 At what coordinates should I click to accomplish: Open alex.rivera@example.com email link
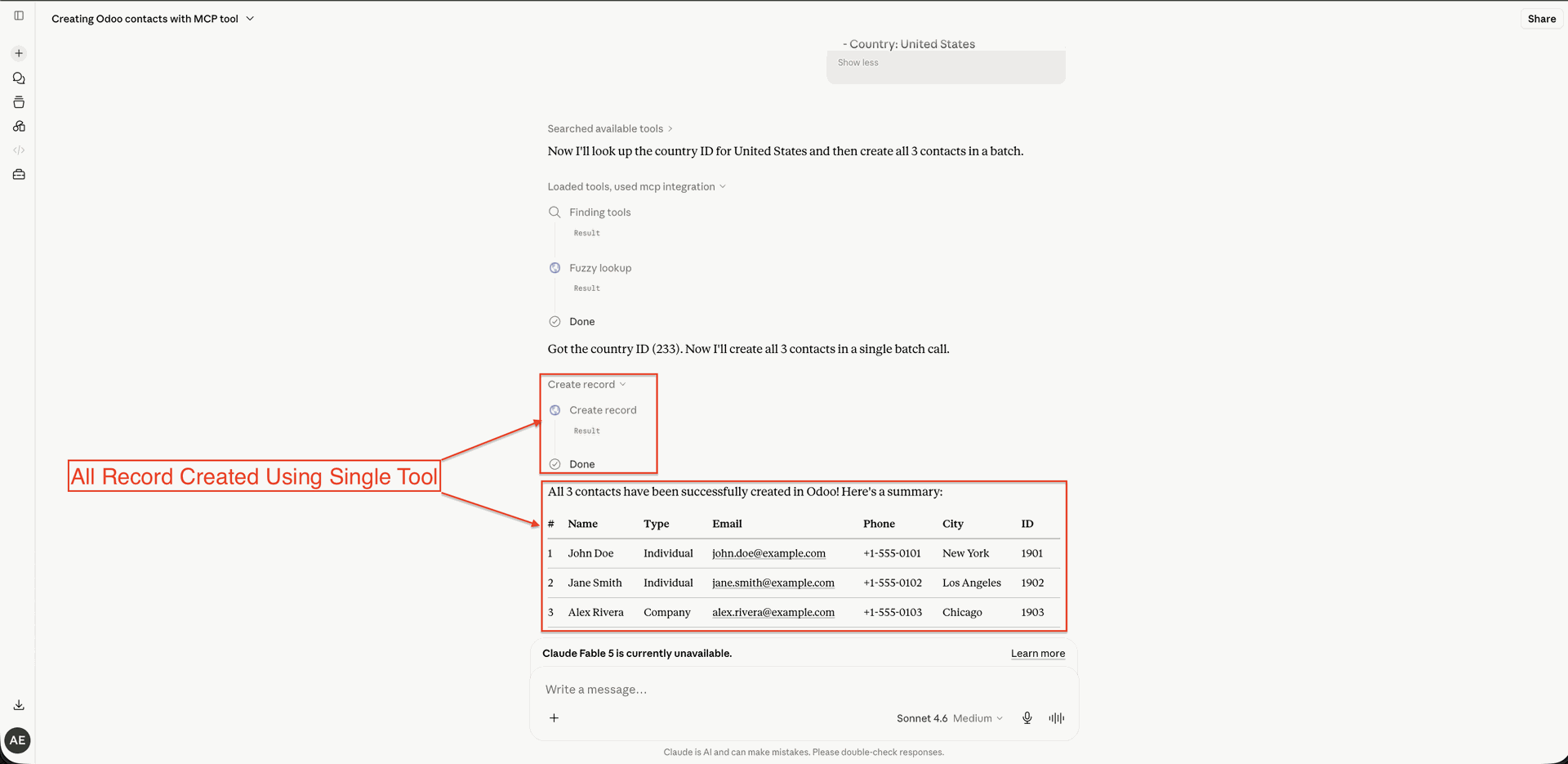pyautogui.click(x=773, y=612)
